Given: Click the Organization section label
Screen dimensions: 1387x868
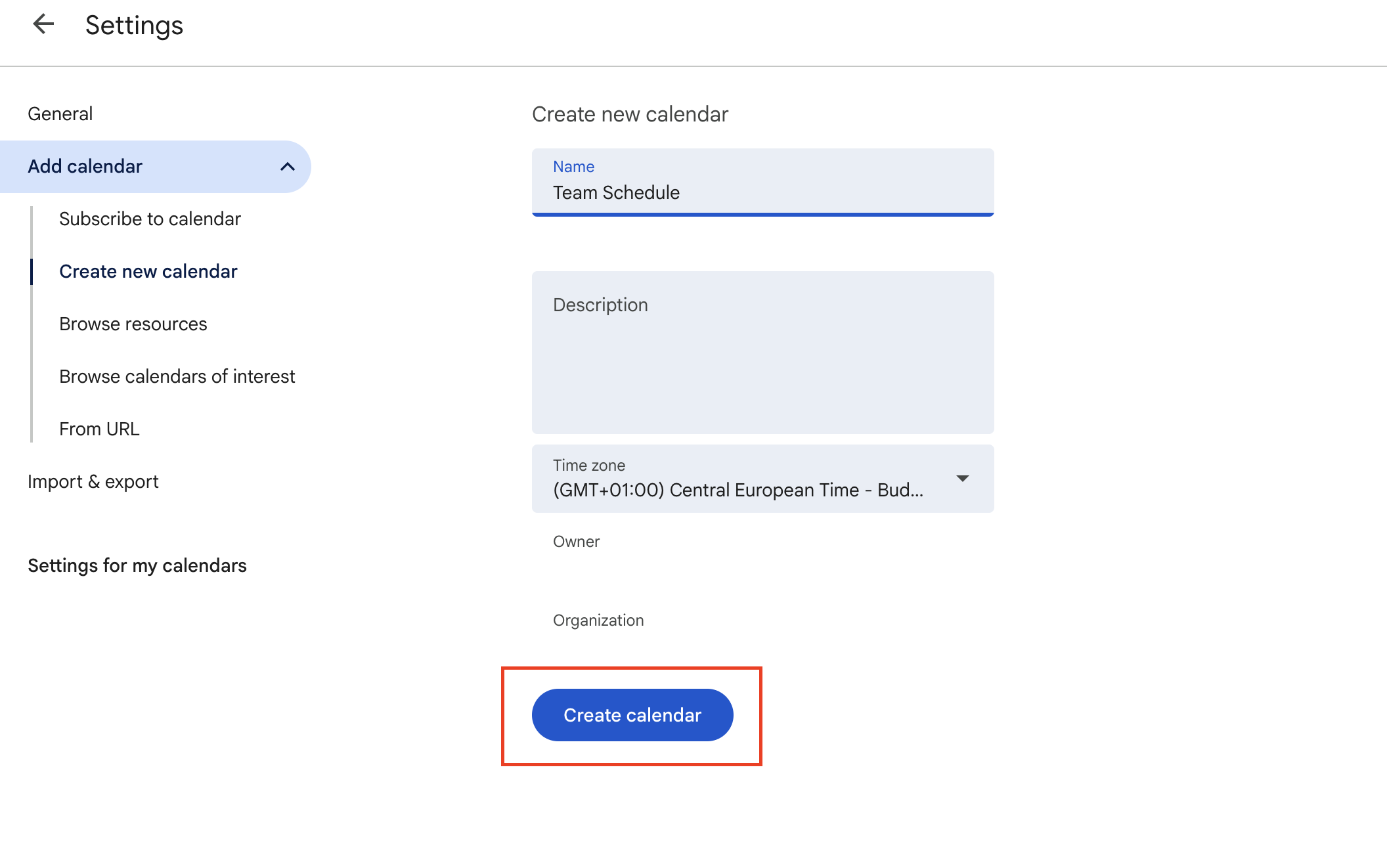Looking at the screenshot, I should 598,619.
